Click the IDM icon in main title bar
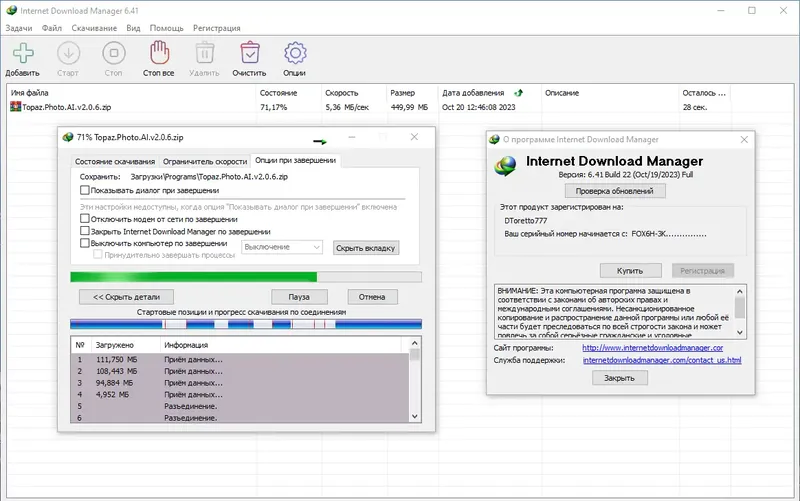The image size is (800, 501). 11,10
